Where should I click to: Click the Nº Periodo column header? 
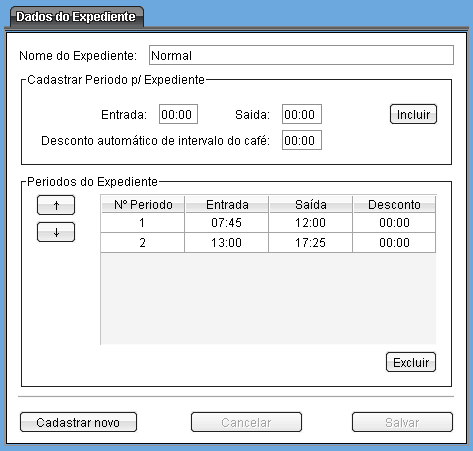pyautogui.click(x=143, y=204)
